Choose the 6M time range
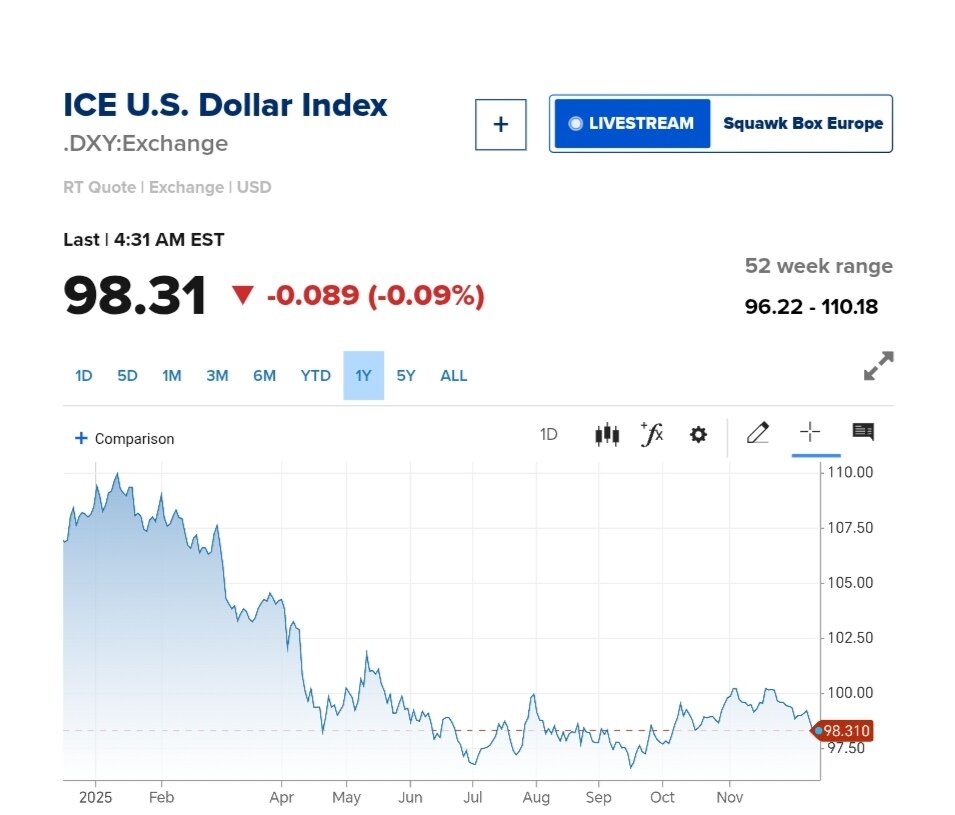 pos(264,376)
